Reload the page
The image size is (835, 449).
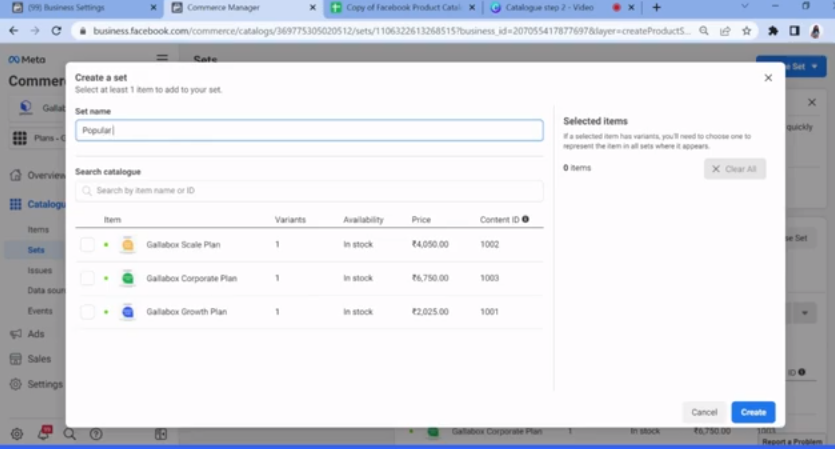point(56,31)
